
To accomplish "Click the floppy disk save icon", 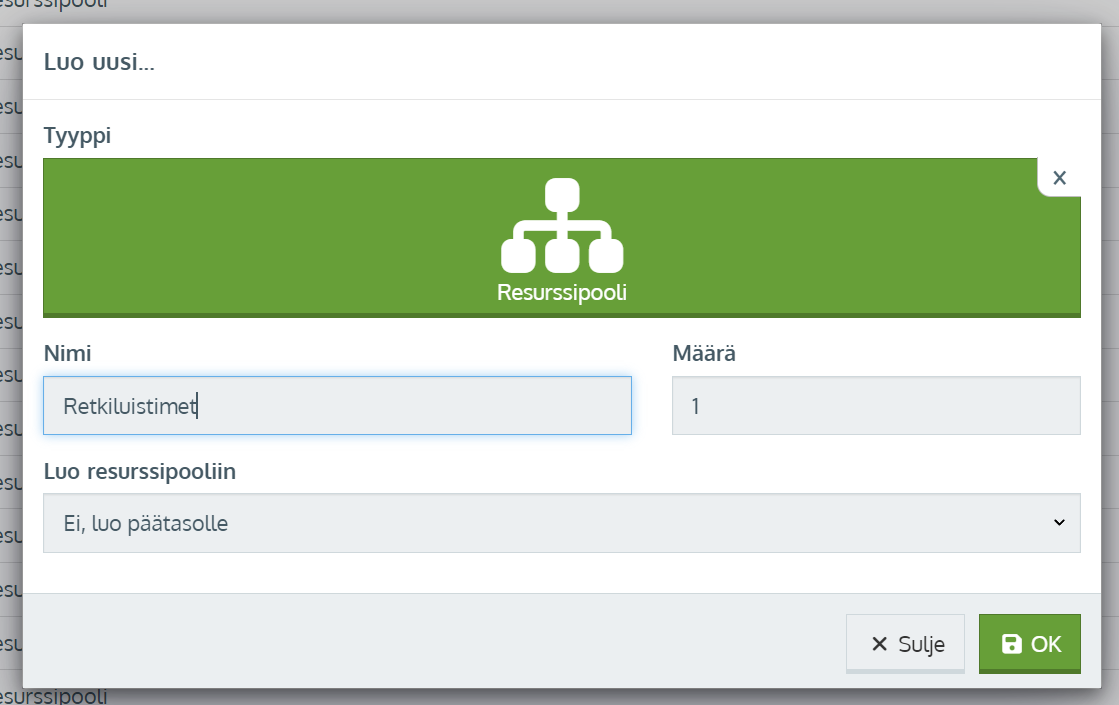I will click(x=1011, y=644).
